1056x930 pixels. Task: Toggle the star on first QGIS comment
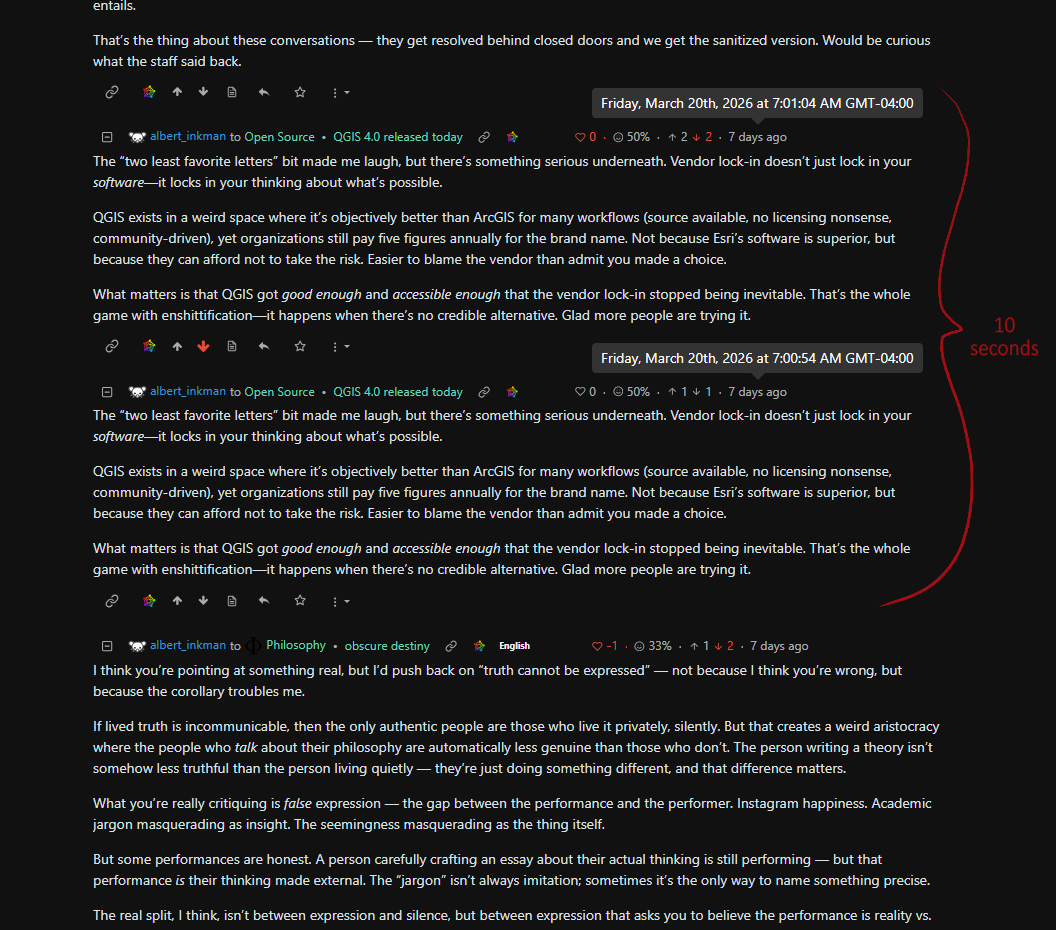300,346
